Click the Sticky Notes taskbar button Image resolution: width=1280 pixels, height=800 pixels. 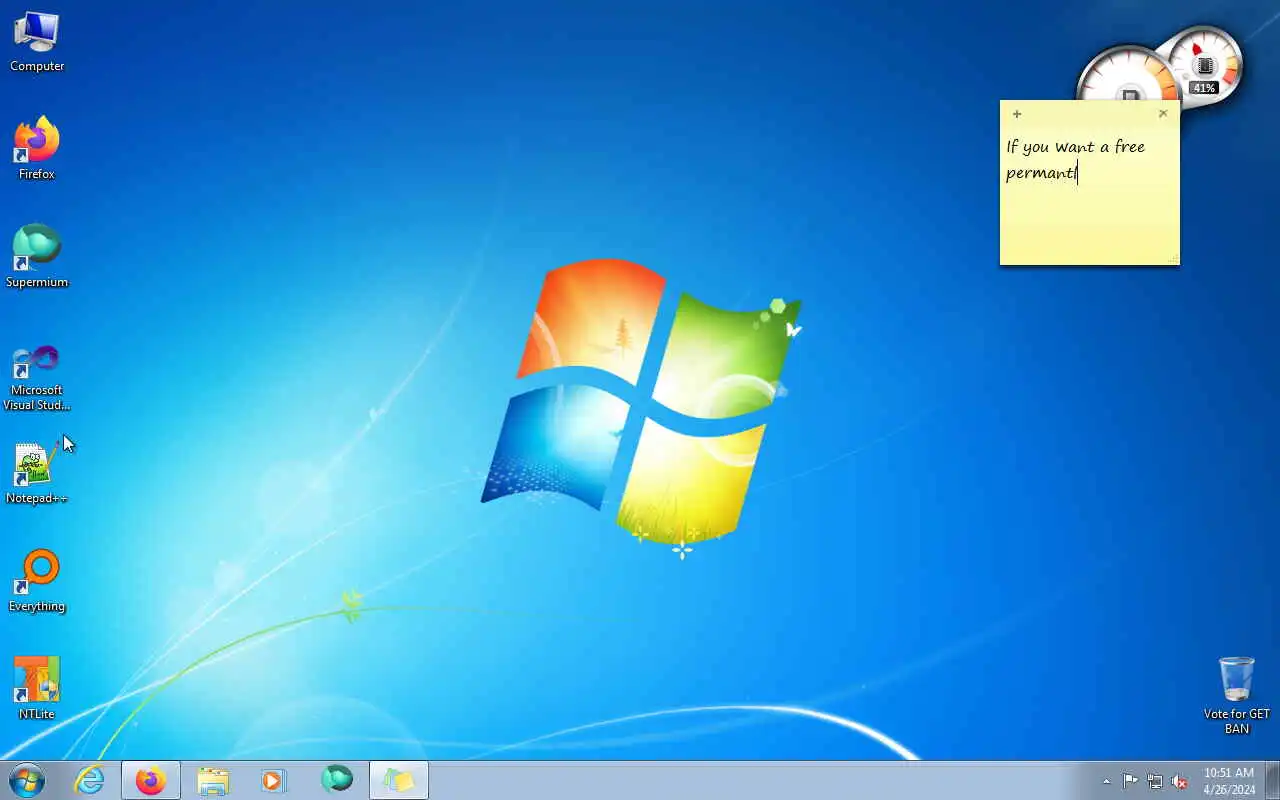(399, 780)
